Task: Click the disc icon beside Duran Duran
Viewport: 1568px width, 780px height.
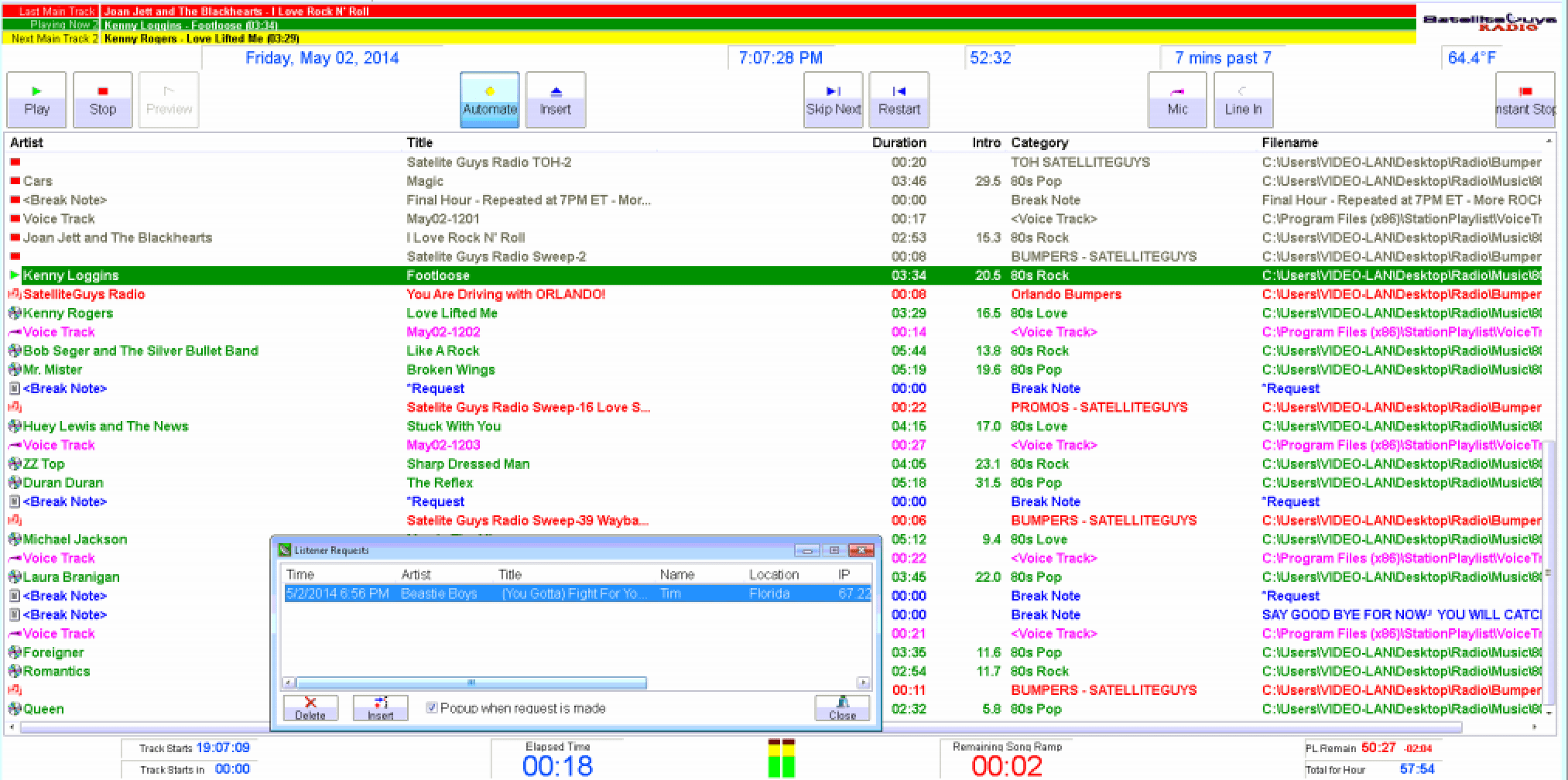Action: pyautogui.click(x=14, y=483)
